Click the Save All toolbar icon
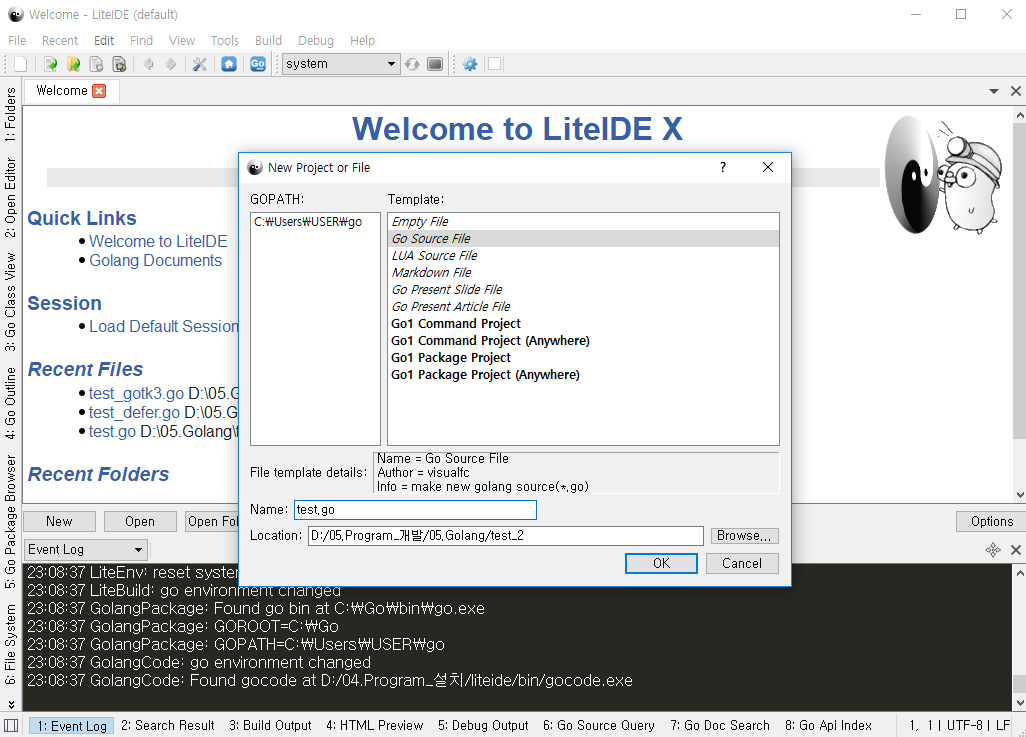 [x=119, y=64]
